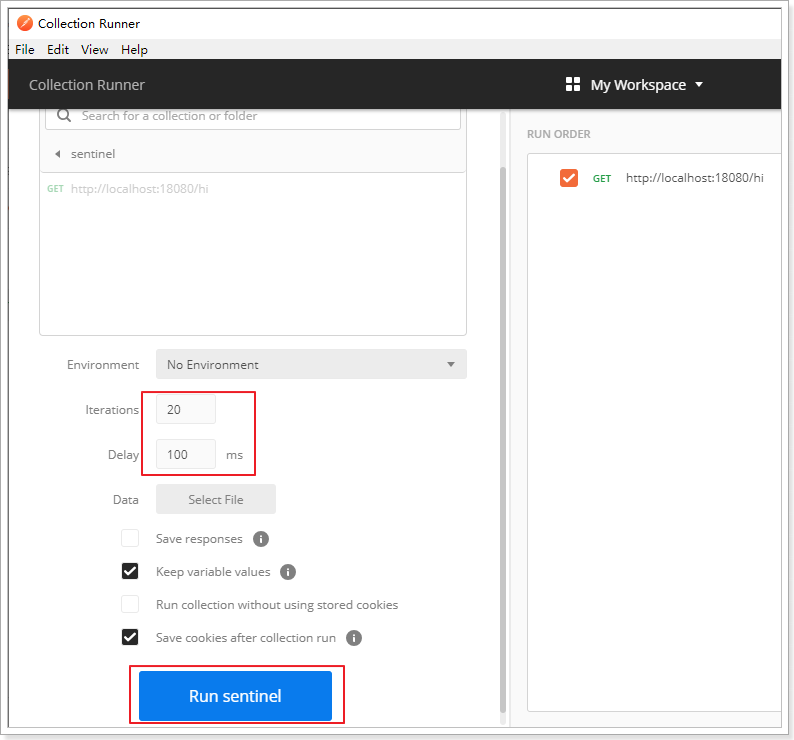Enable the Save responses checkbox
The image size is (794, 740).
point(130,539)
